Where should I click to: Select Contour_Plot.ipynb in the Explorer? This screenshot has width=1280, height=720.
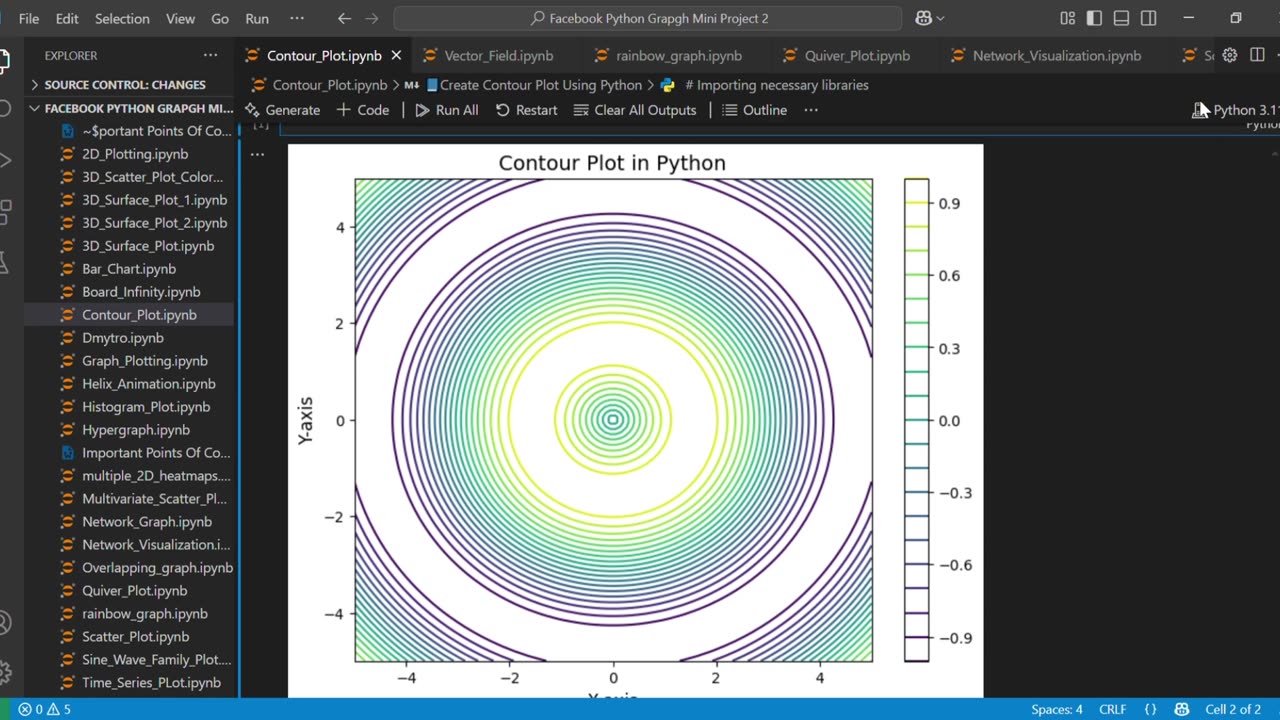pyautogui.click(x=139, y=315)
